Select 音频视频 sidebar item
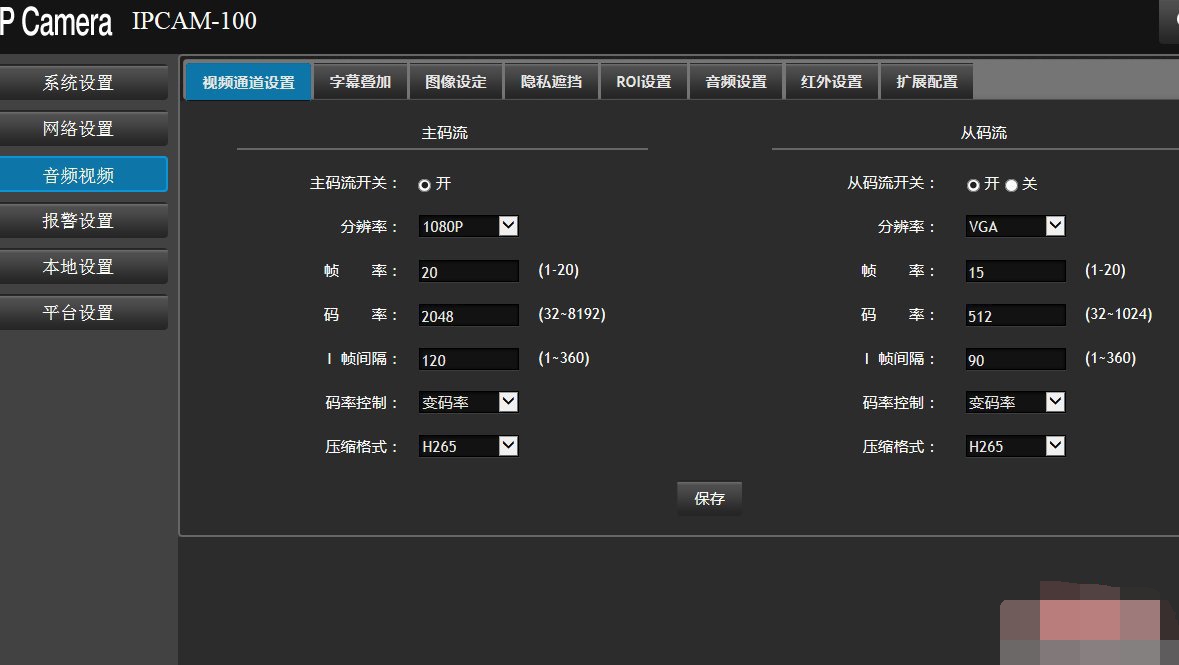Image resolution: width=1179 pixels, height=665 pixels. 83,175
